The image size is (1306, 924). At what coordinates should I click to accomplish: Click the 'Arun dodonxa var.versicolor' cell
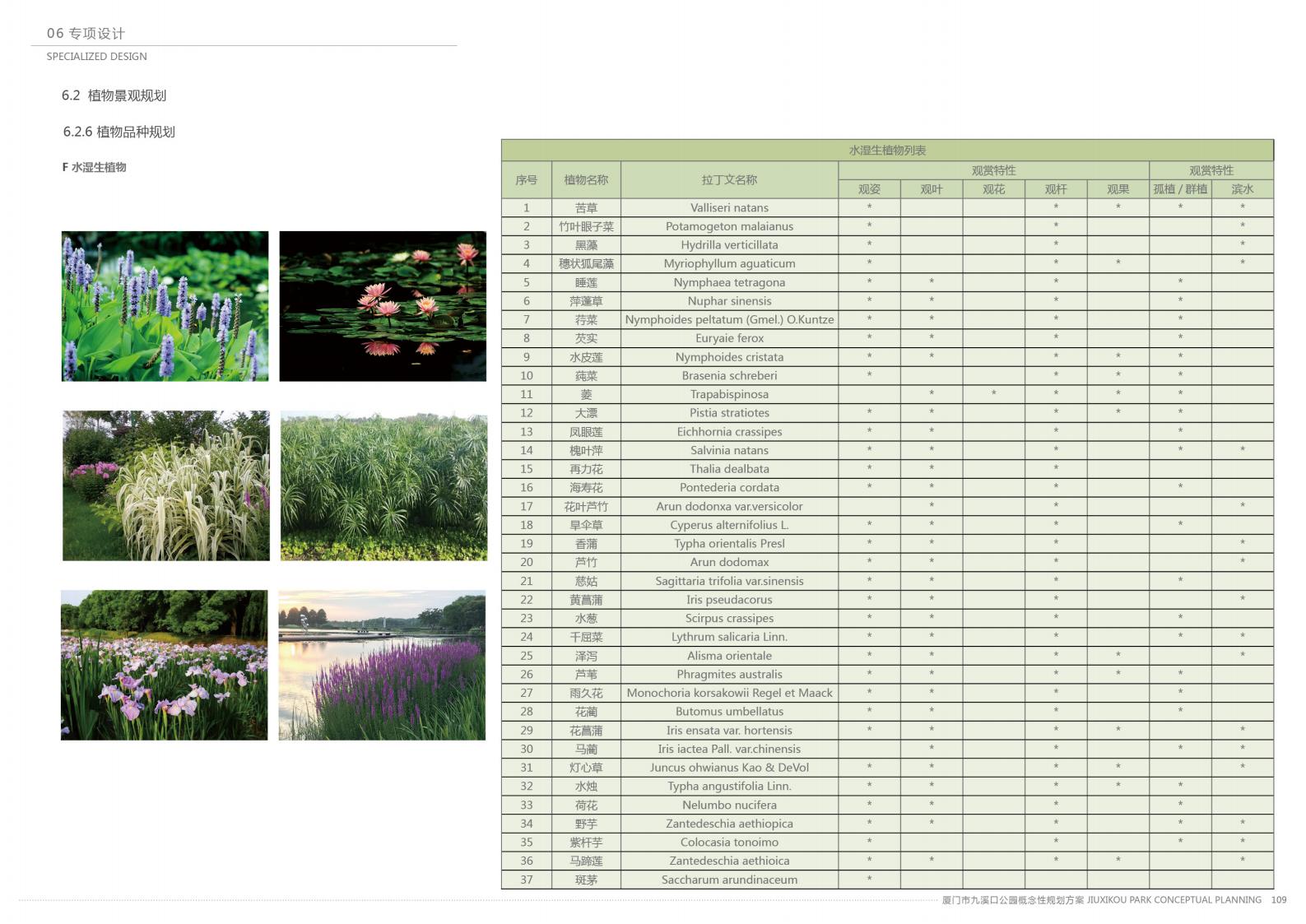coord(729,507)
